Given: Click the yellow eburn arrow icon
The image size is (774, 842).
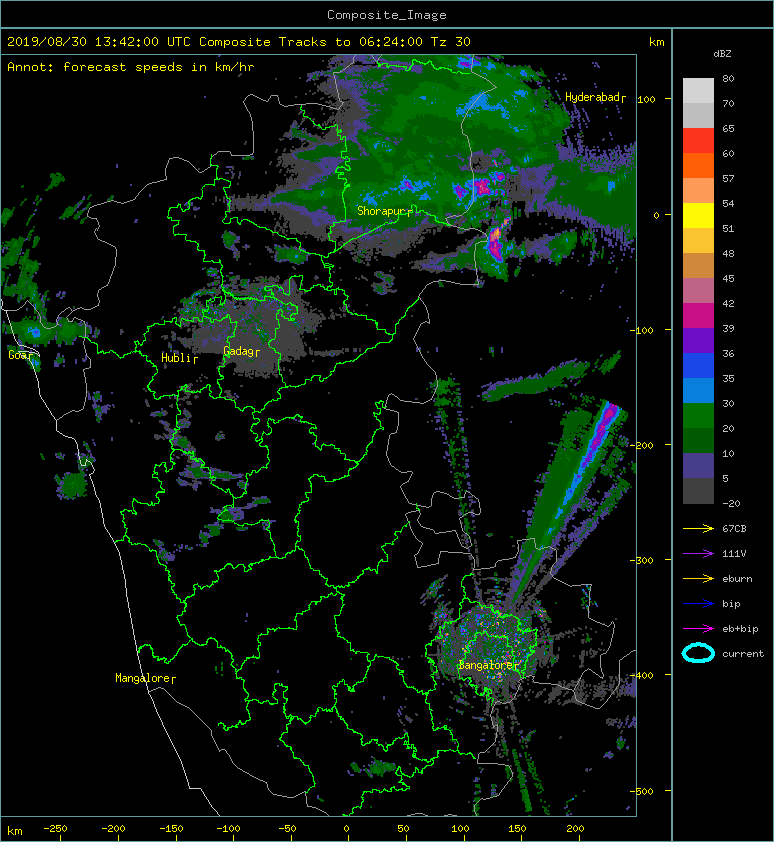Looking at the screenshot, I should click(698, 578).
